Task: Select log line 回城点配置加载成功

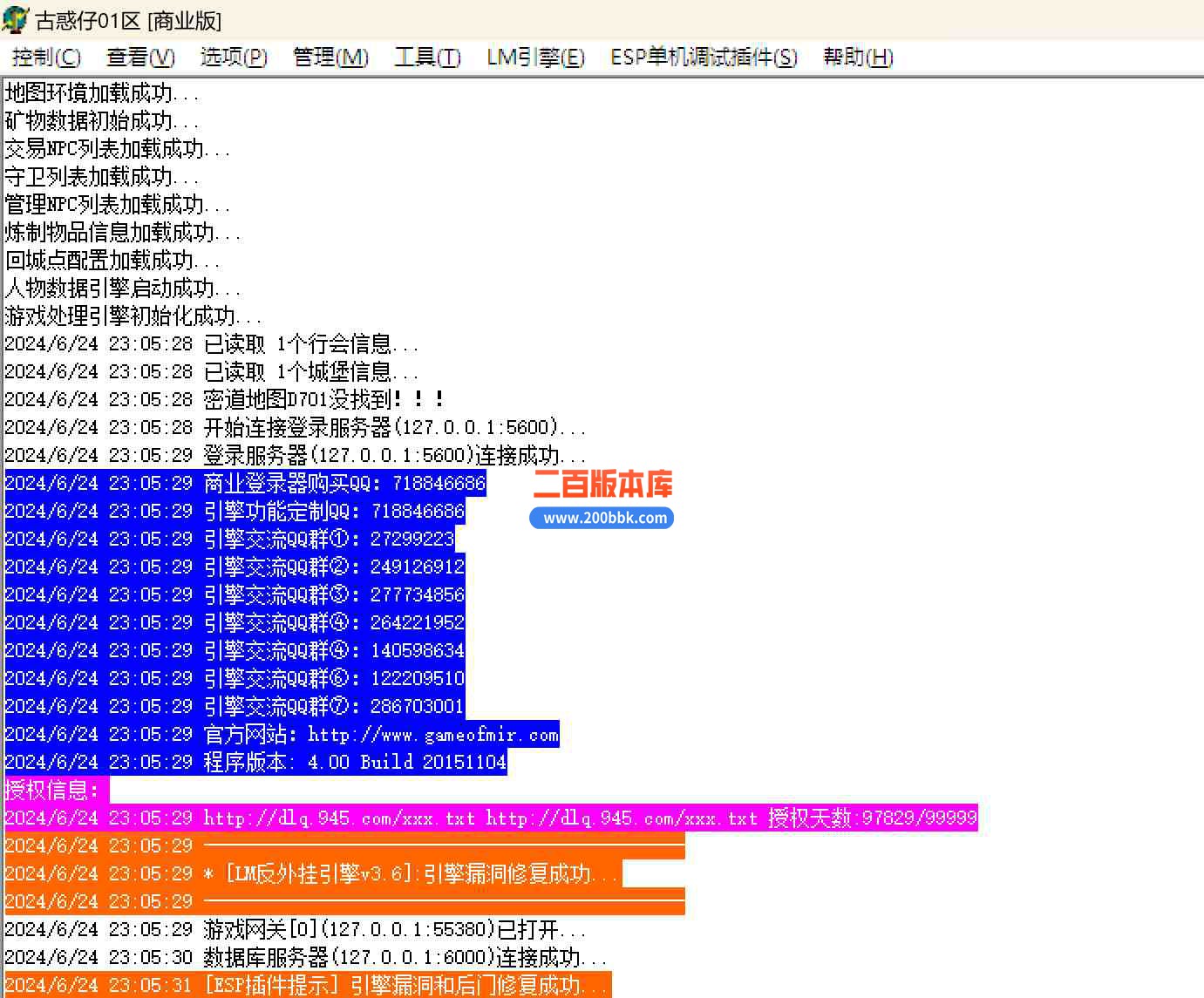Action: point(112,260)
